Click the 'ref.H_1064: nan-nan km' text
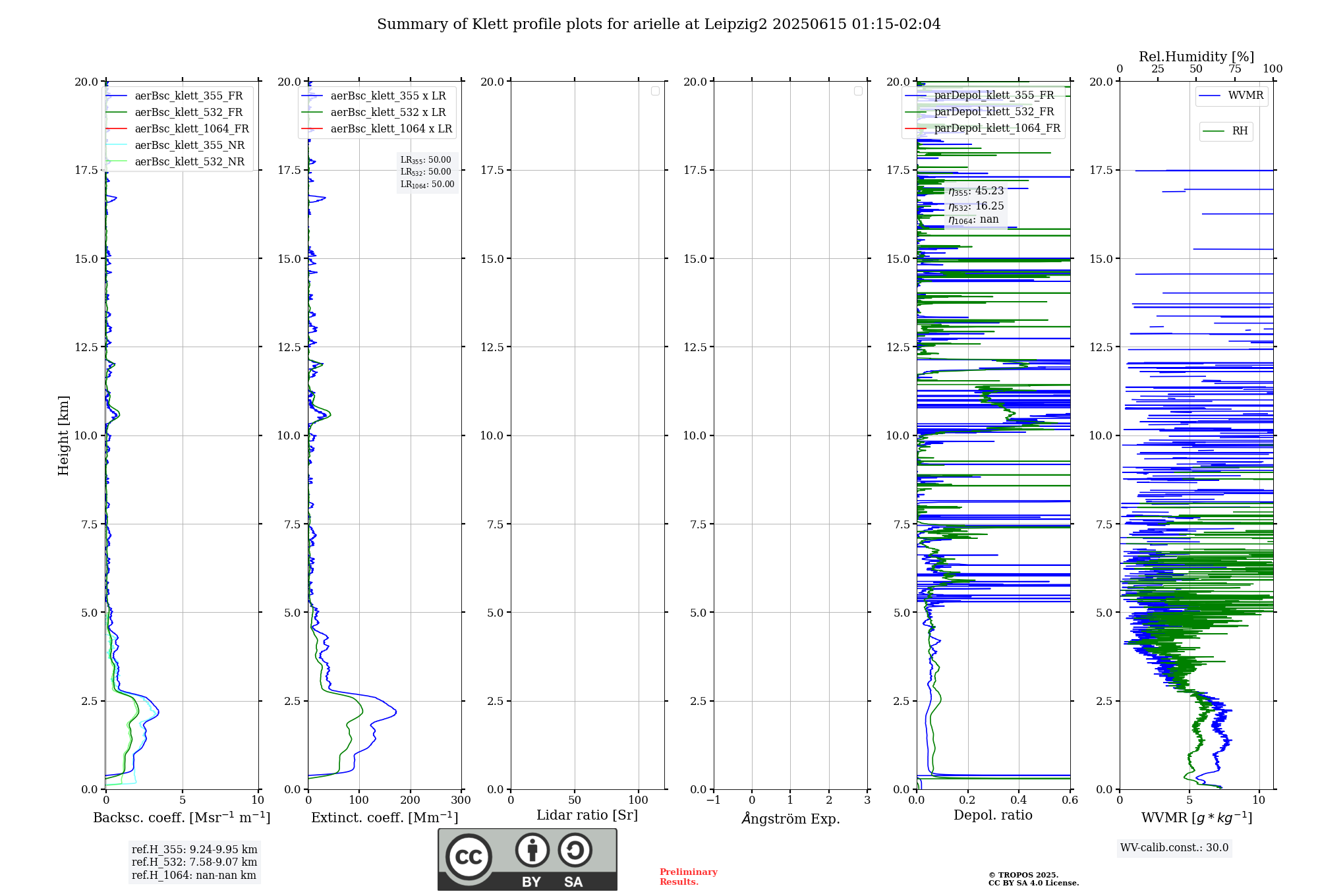Screen dimensions: 1318x896 194,876
